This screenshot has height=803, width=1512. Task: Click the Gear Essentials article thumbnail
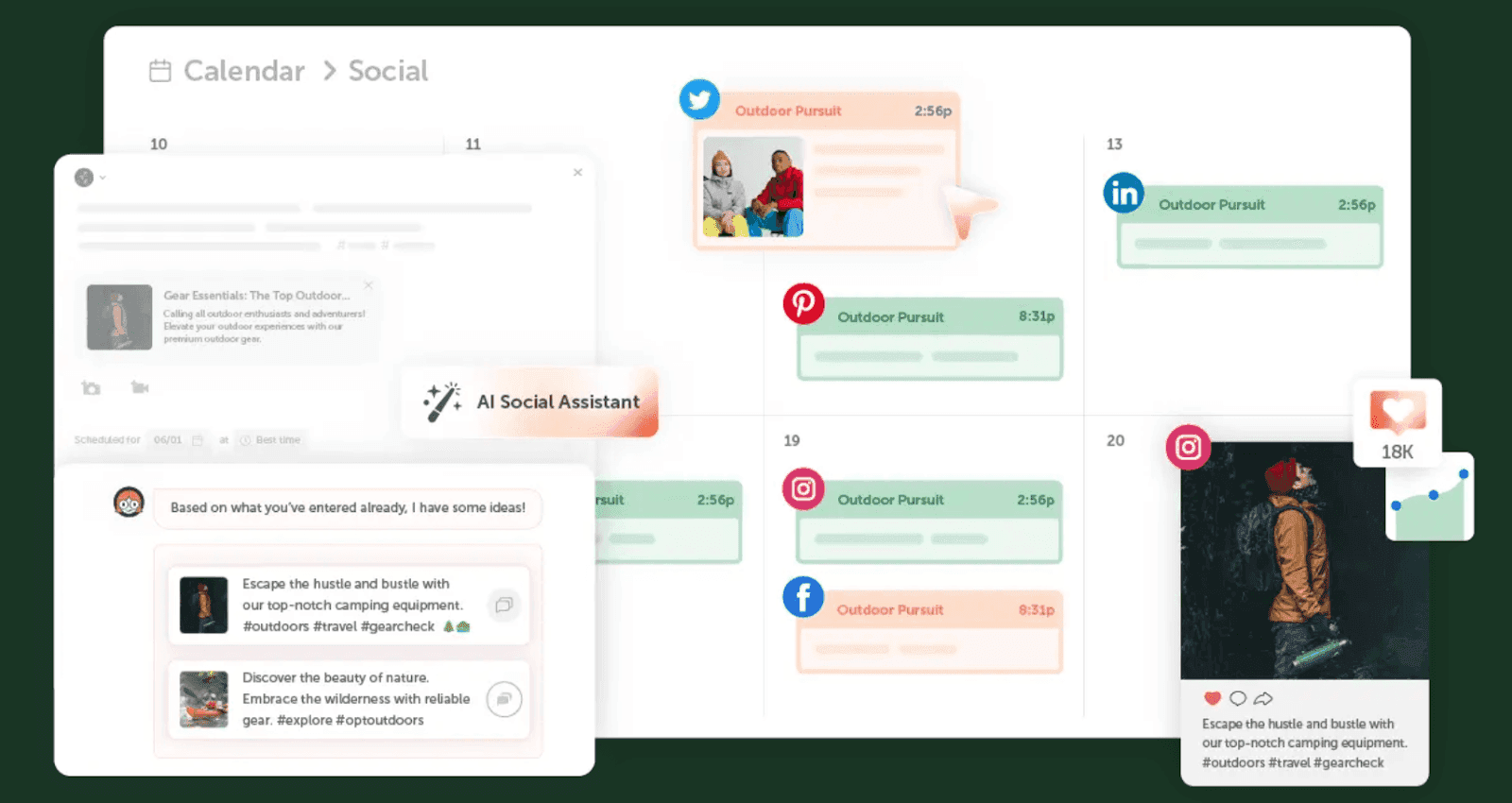click(x=119, y=317)
